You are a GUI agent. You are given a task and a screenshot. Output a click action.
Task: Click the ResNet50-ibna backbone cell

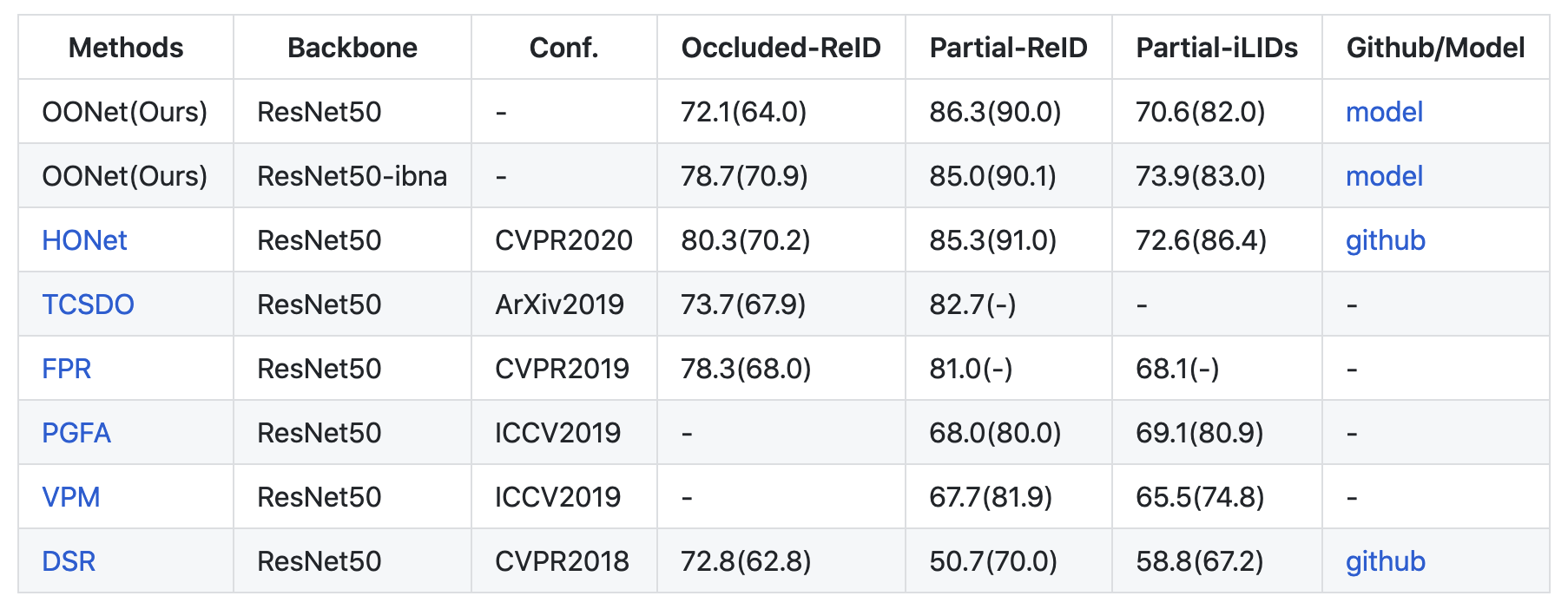(352, 176)
